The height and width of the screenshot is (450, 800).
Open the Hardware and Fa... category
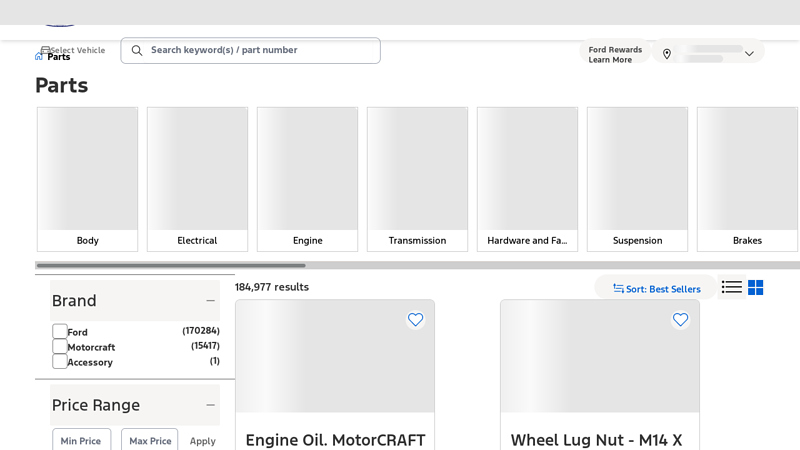point(528,179)
